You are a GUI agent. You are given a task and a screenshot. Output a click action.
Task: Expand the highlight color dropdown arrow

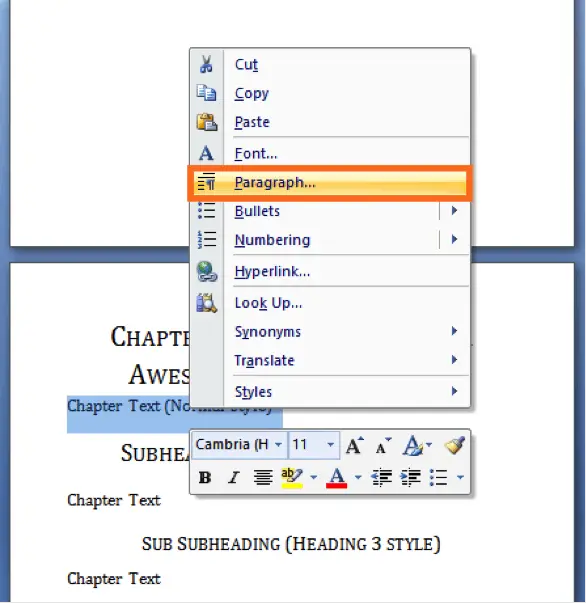click(314, 478)
